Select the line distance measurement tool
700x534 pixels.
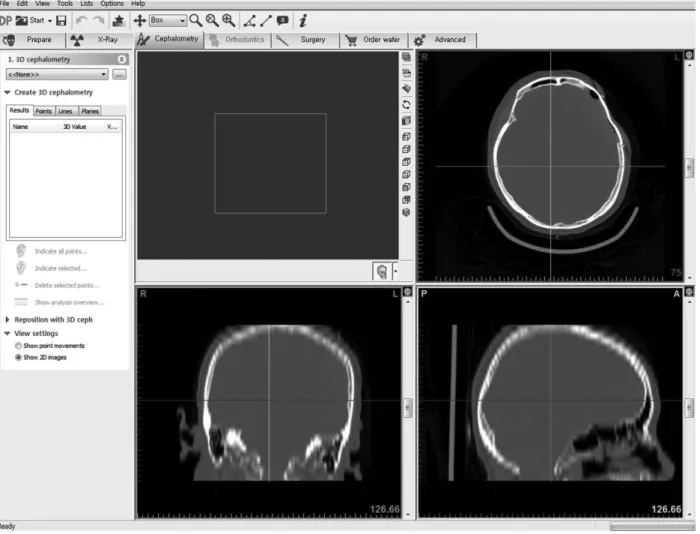click(x=266, y=21)
